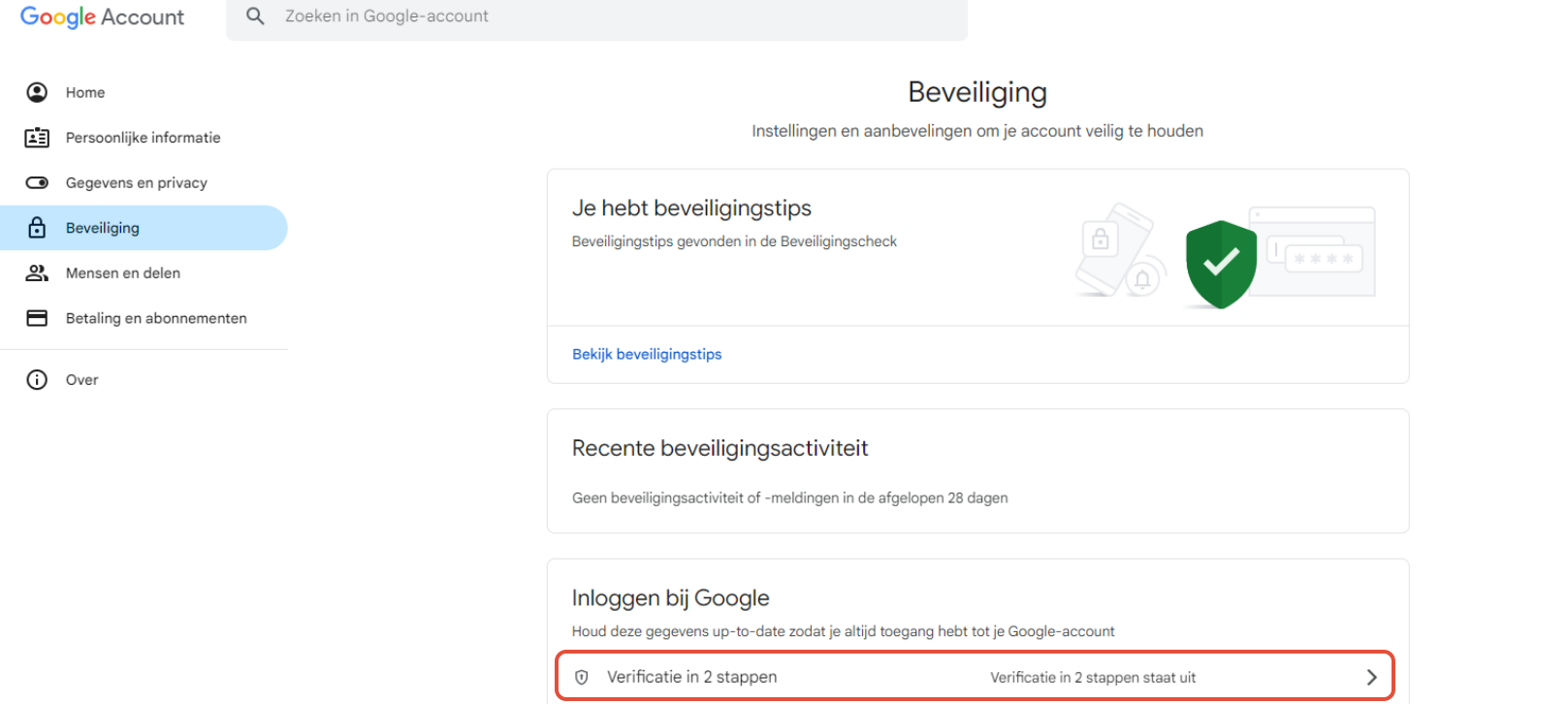Click the 'Beveiliging' page title

pos(977,92)
